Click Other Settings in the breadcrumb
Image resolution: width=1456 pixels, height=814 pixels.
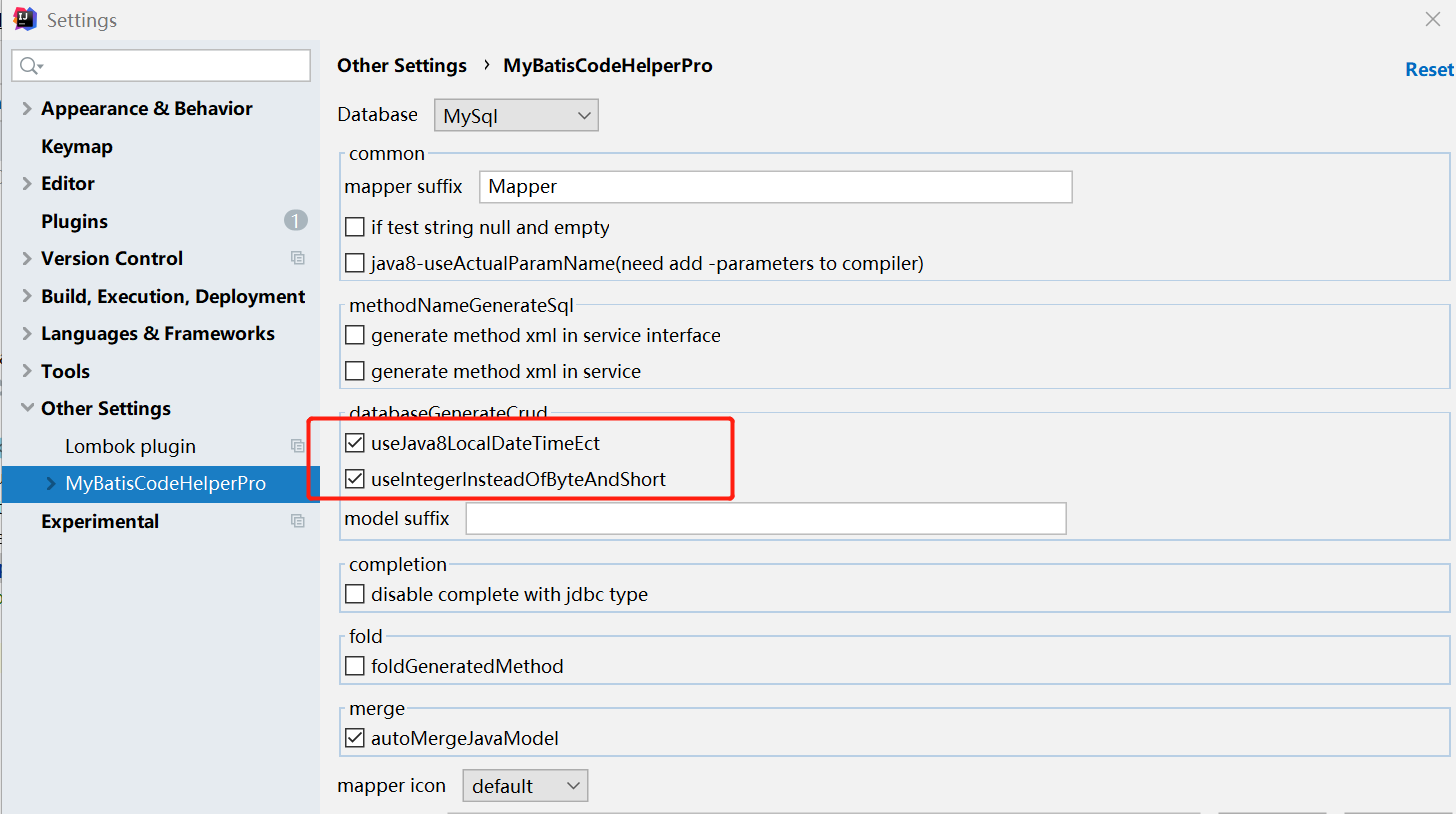click(x=402, y=65)
